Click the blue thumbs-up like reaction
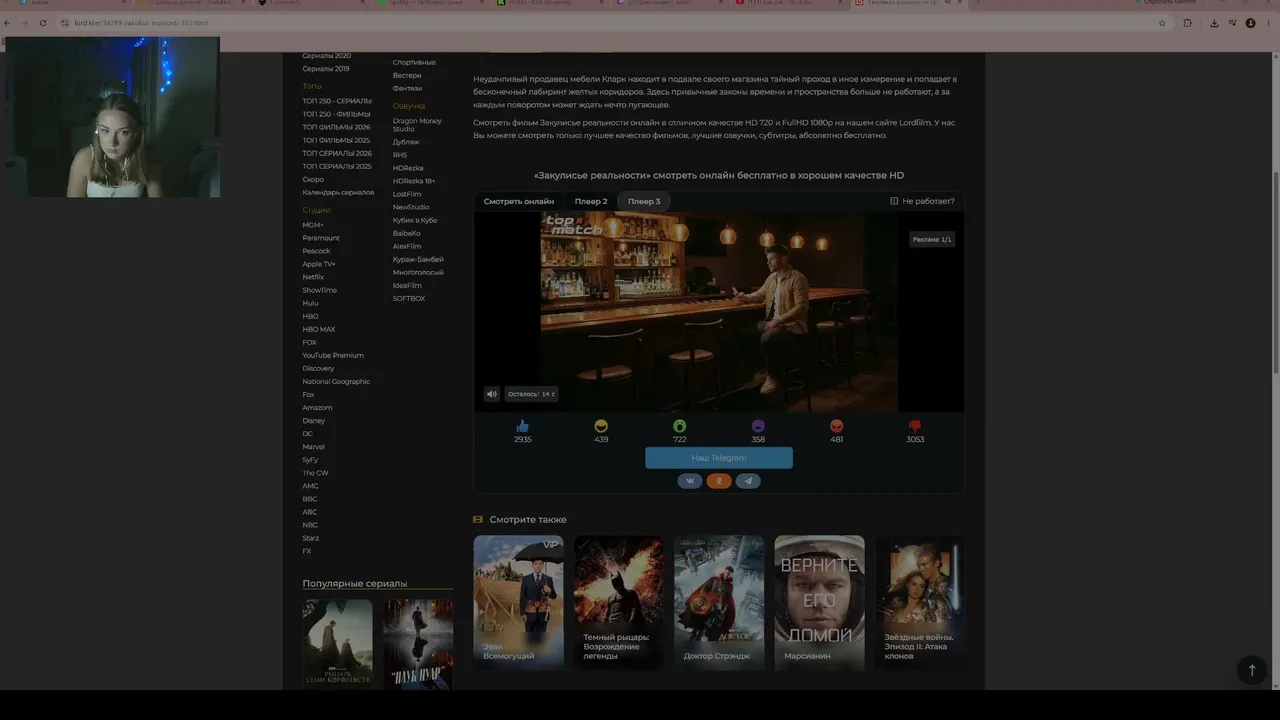Image resolution: width=1280 pixels, height=720 pixels. pos(522,426)
